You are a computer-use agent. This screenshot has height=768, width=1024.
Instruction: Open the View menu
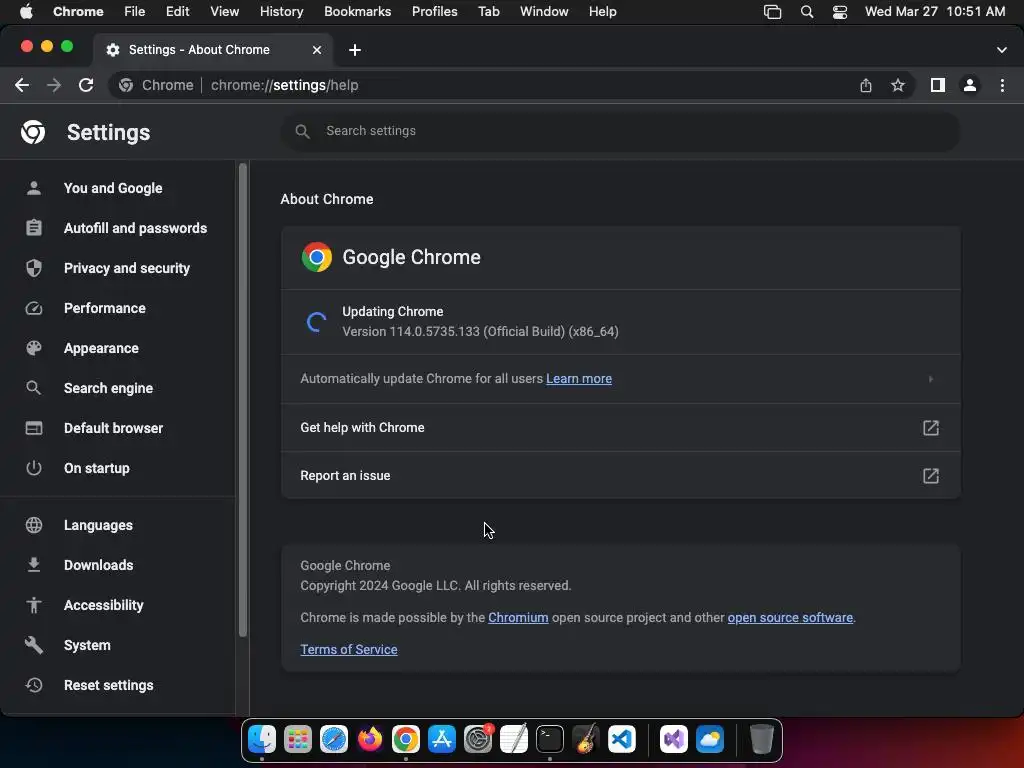coord(225,11)
